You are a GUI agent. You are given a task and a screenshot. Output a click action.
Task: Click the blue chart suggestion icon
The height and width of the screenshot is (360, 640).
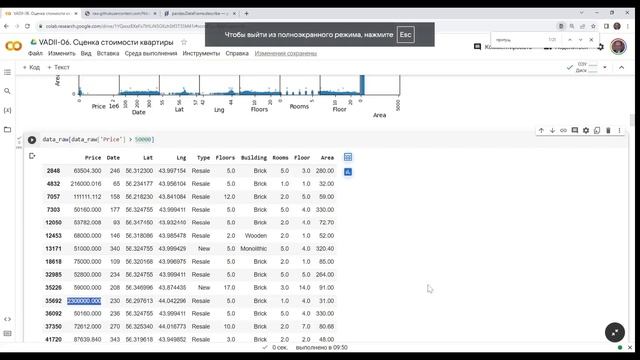point(348,172)
